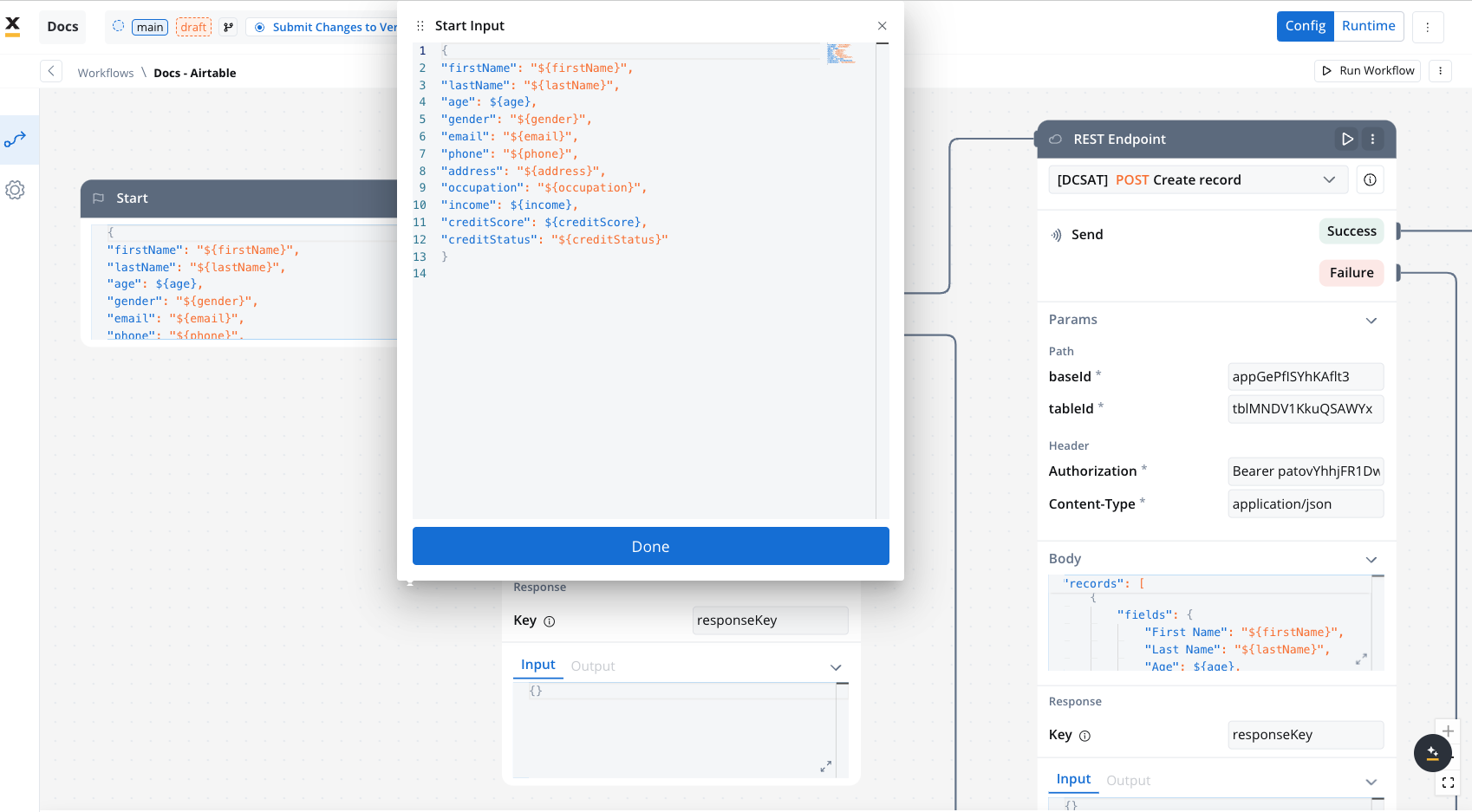
Task: Click the "income" line in Start Input editor
Action: click(x=510, y=205)
